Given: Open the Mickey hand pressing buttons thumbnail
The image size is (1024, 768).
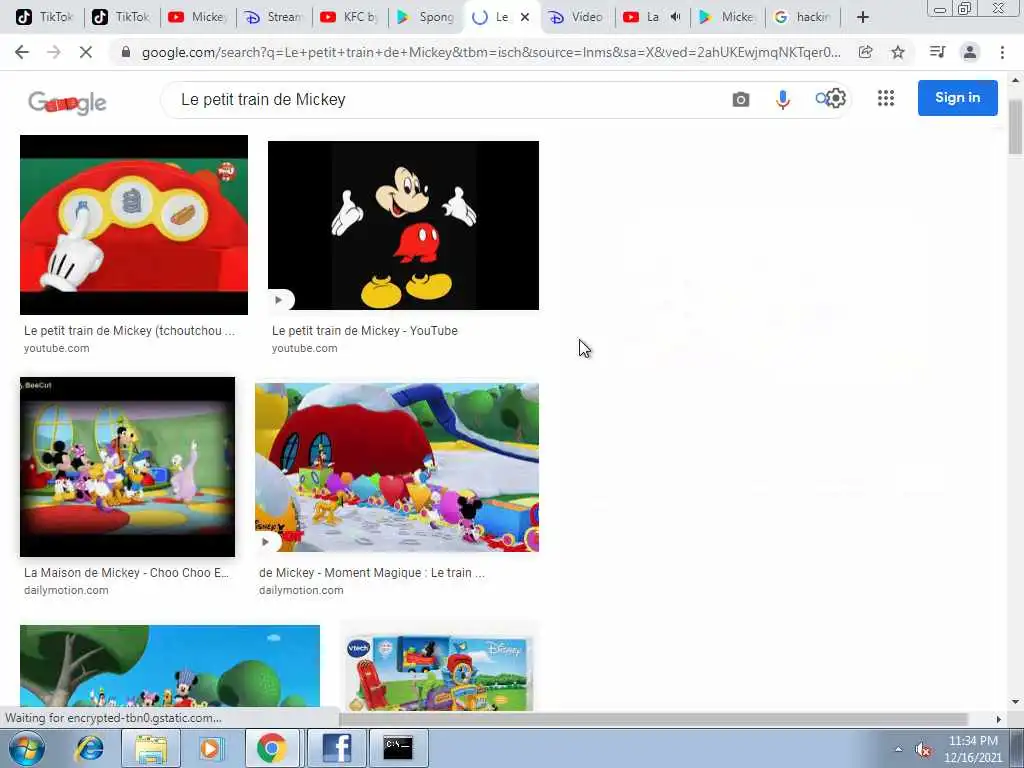Looking at the screenshot, I should tap(134, 225).
